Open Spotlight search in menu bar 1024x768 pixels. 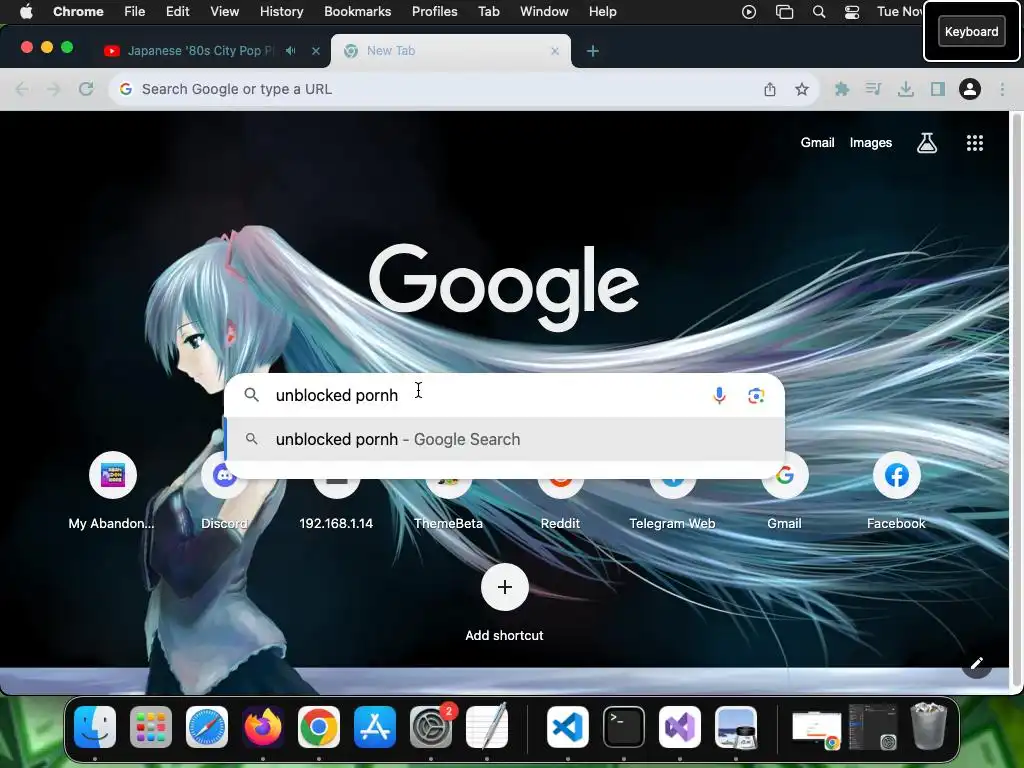tap(818, 12)
